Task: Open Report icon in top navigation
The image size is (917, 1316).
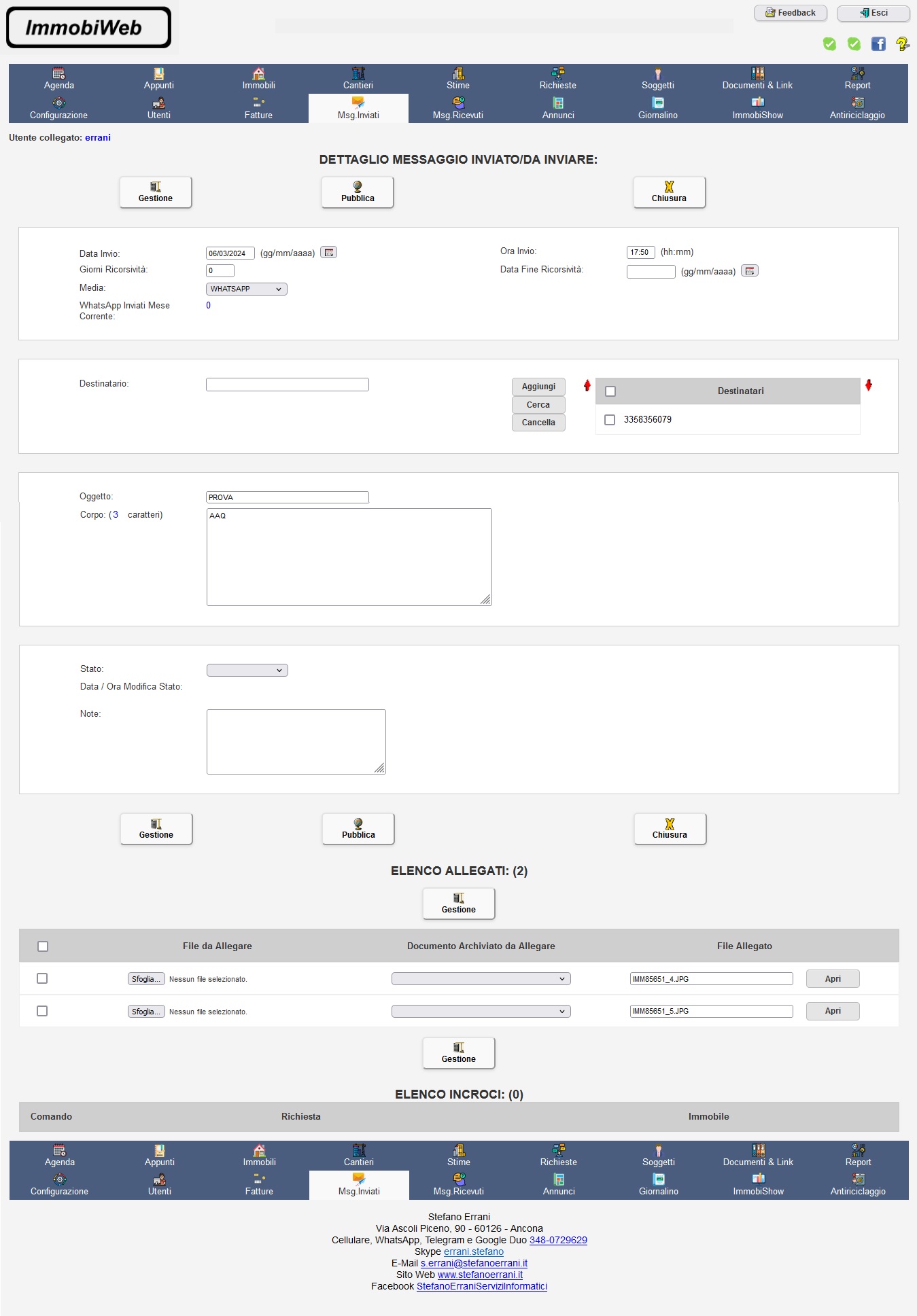Action: click(x=857, y=73)
